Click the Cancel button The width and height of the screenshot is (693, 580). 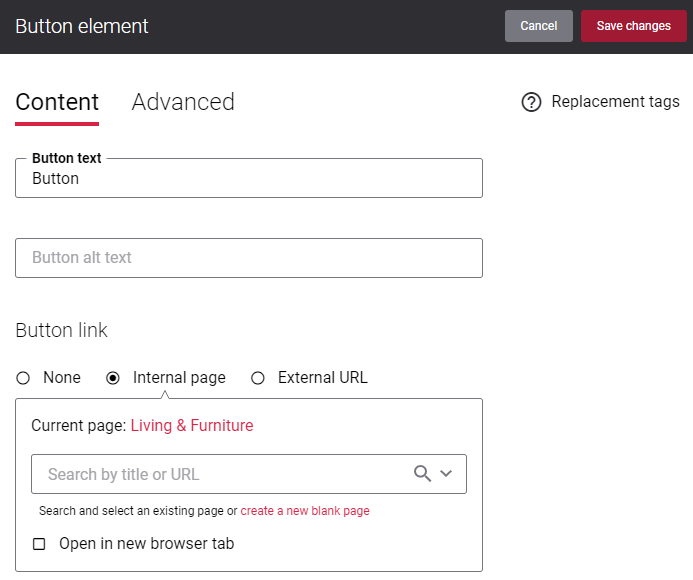tap(539, 26)
